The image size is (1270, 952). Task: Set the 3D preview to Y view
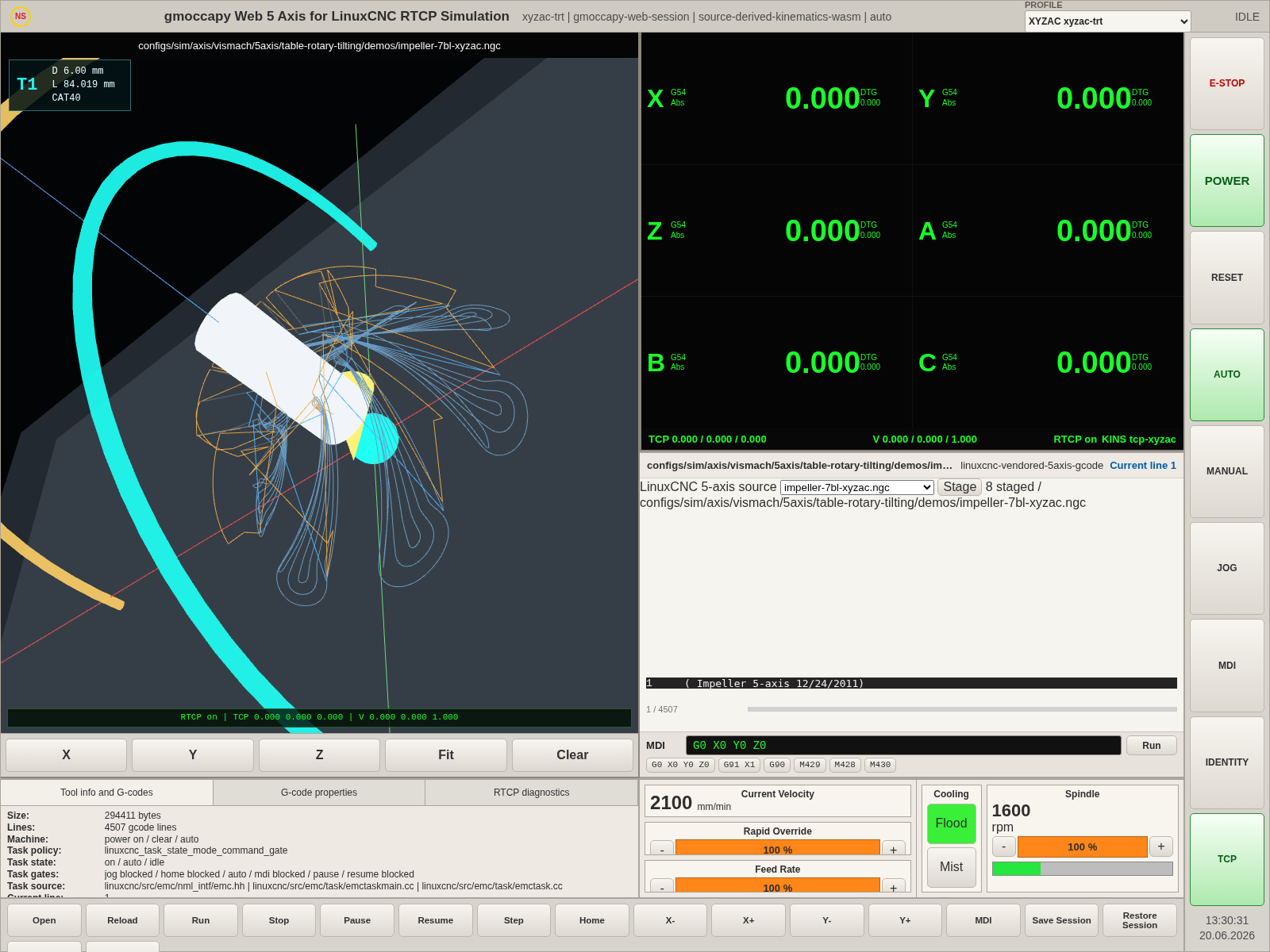[193, 755]
